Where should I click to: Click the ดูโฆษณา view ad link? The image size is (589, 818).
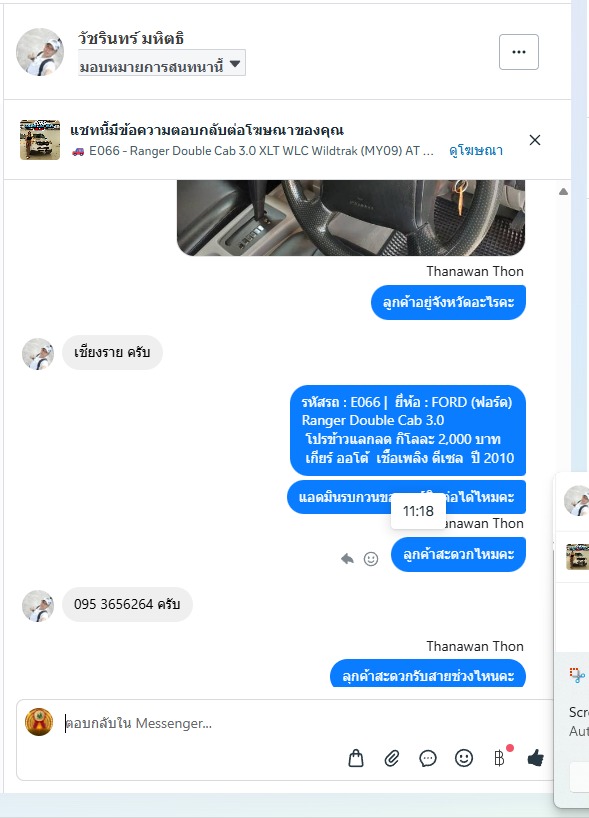(476, 151)
